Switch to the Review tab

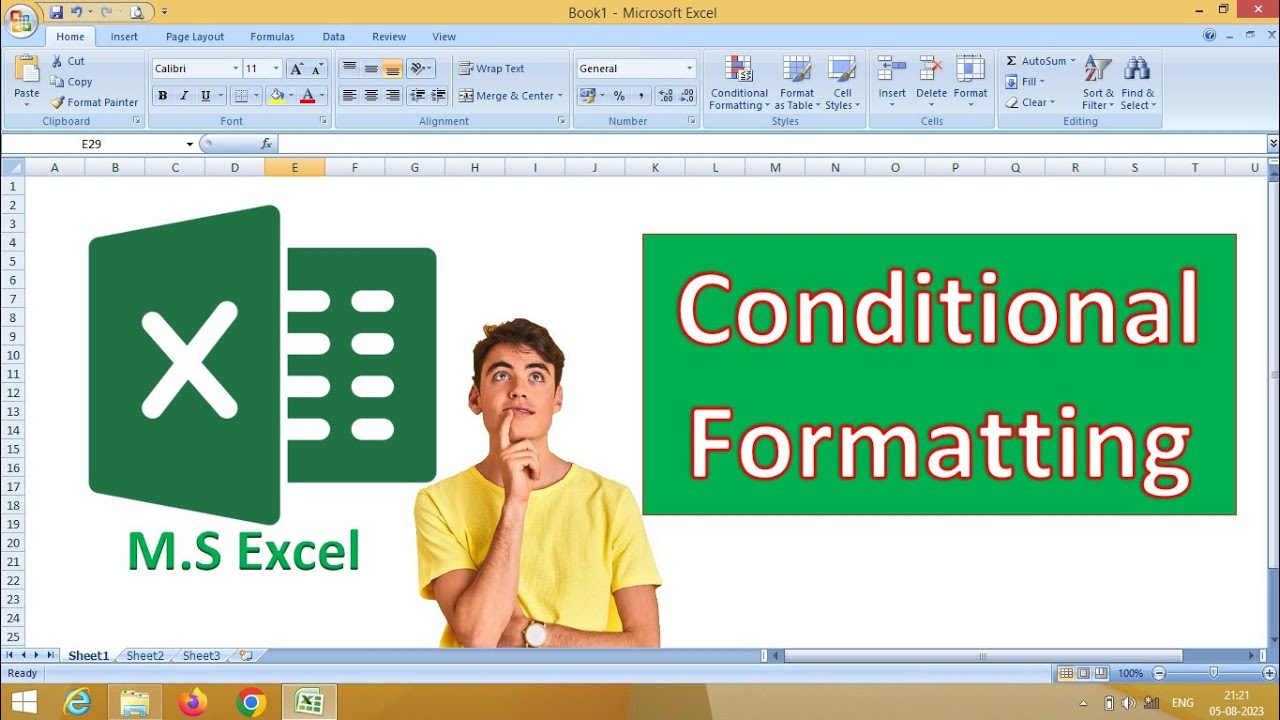pyautogui.click(x=389, y=37)
